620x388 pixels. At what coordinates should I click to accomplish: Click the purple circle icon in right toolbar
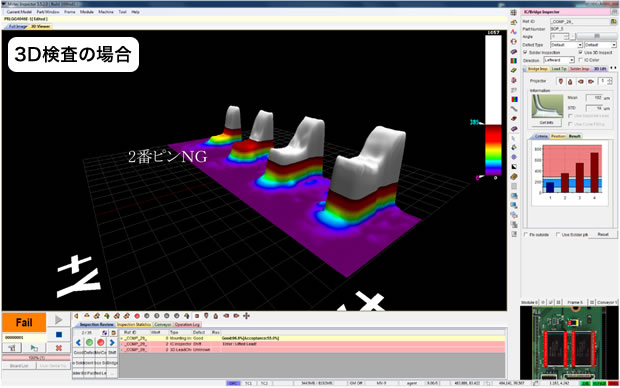[x=514, y=157]
